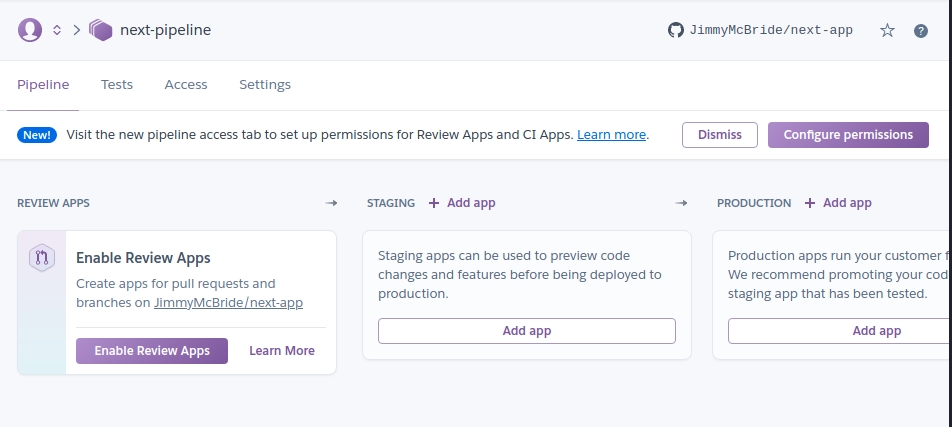The height and width of the screenshot is (427, 952).
Task: Switch to the Tests tab
Action: pyautogui.click(x=117, y=85)
